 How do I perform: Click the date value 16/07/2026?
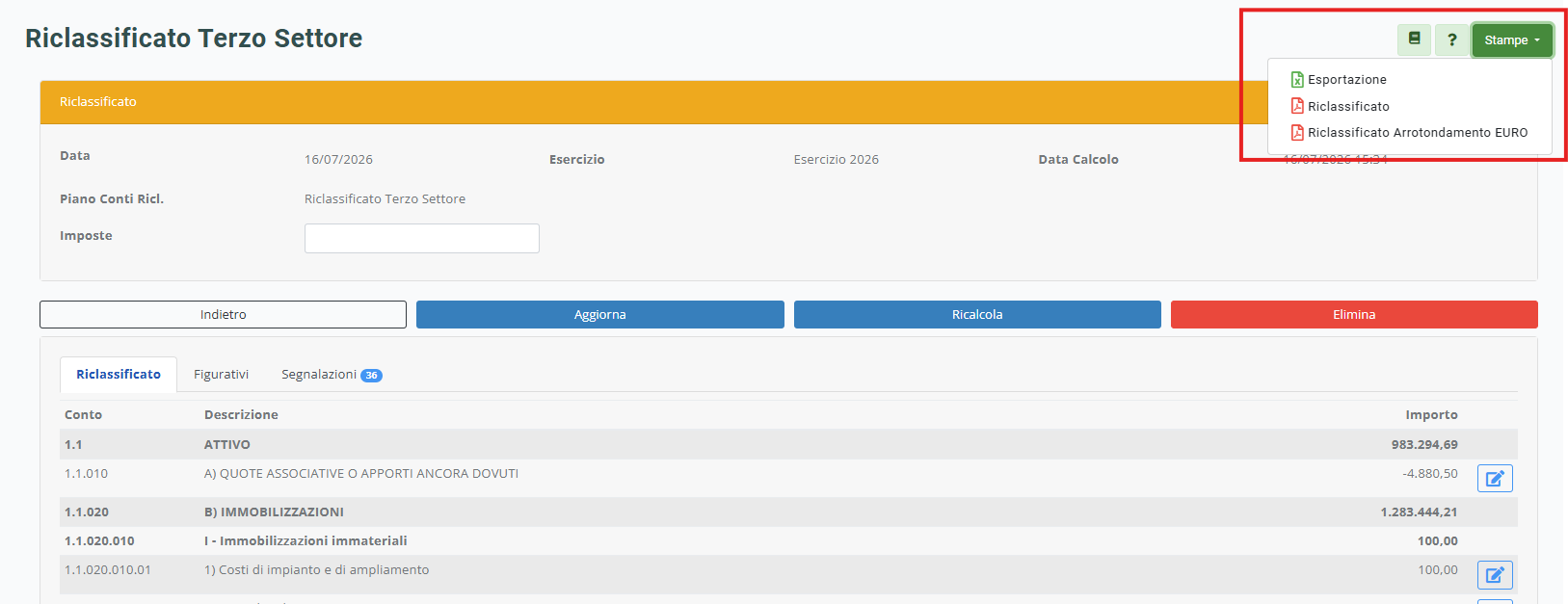[338, 160]
